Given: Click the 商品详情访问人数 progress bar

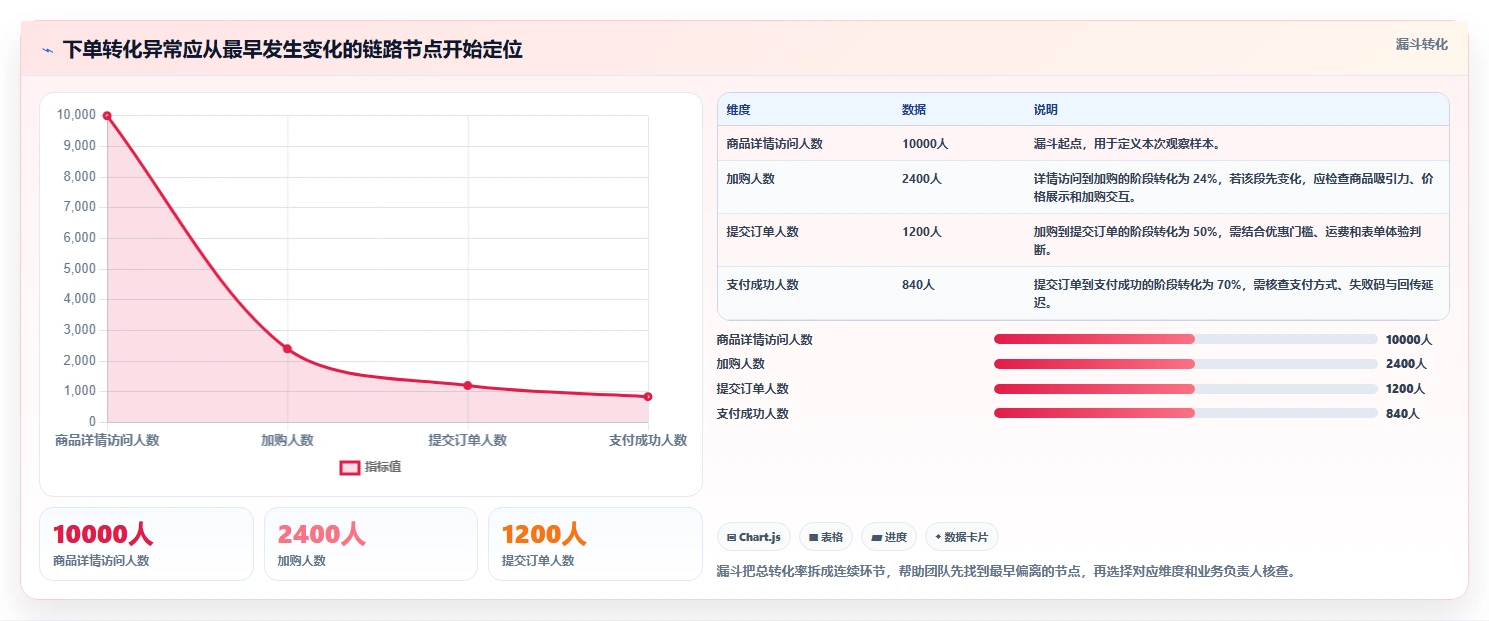Looking at the screenshot, I should click(x=1186, y=339).
